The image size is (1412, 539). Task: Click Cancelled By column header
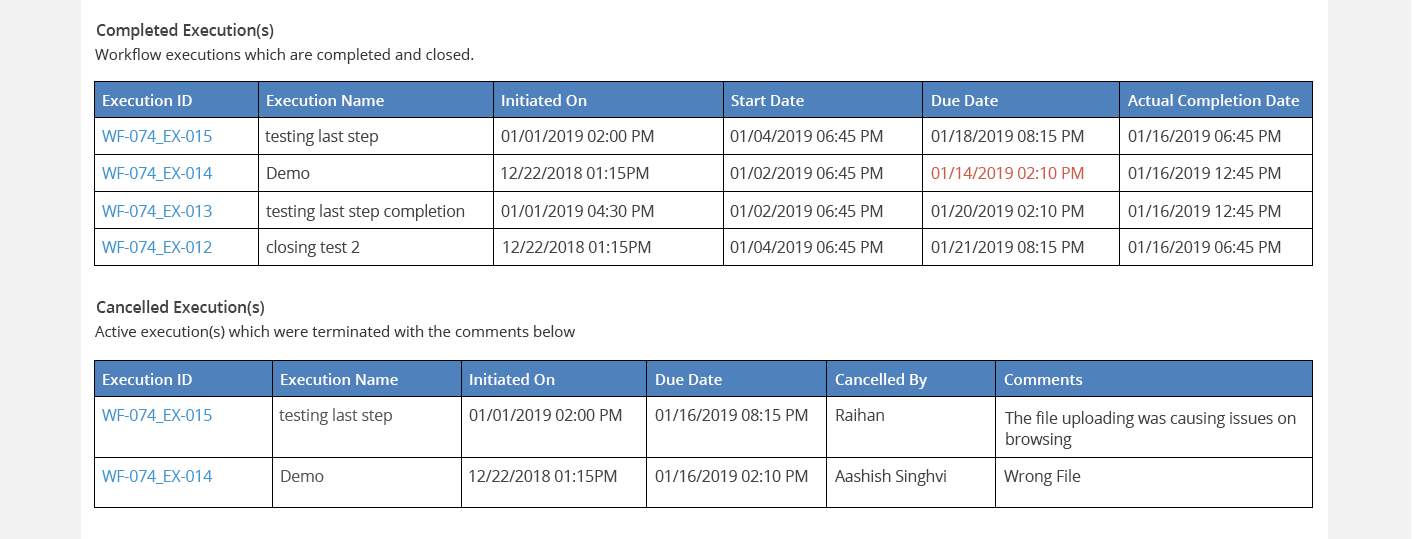[x=880, y=379]
